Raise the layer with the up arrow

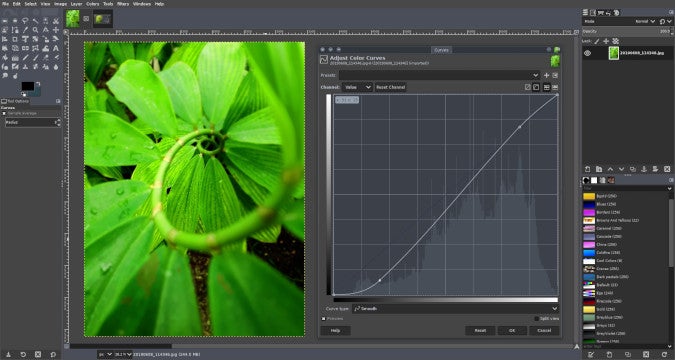(610, 169)
